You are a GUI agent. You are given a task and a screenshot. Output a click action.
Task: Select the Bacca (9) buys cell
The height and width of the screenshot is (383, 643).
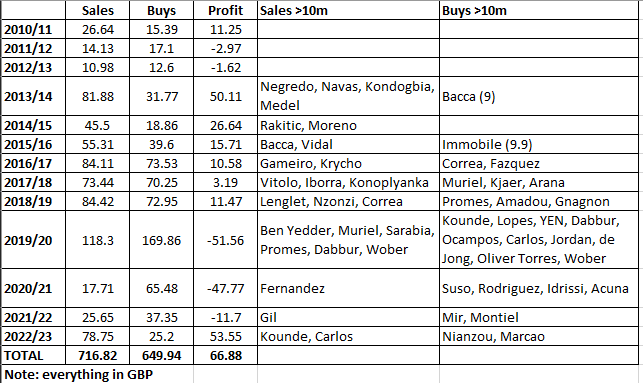[539, 96]
